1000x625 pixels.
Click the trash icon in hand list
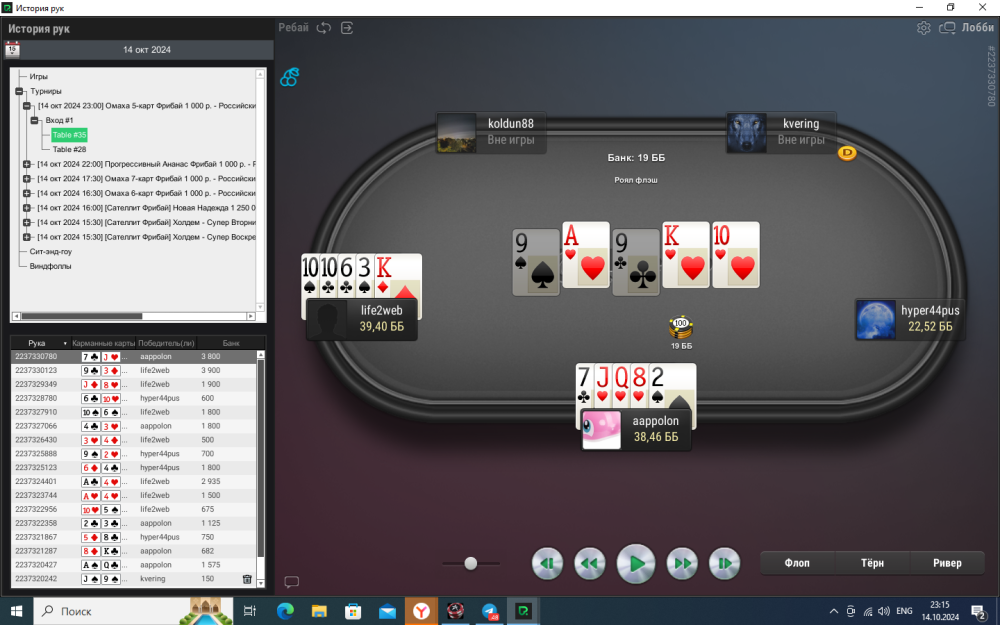point(247,579)
